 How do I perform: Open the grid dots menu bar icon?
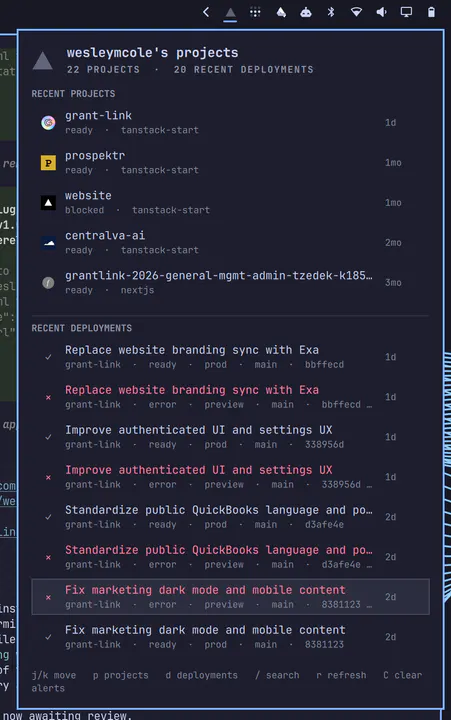tap(255, 12)
